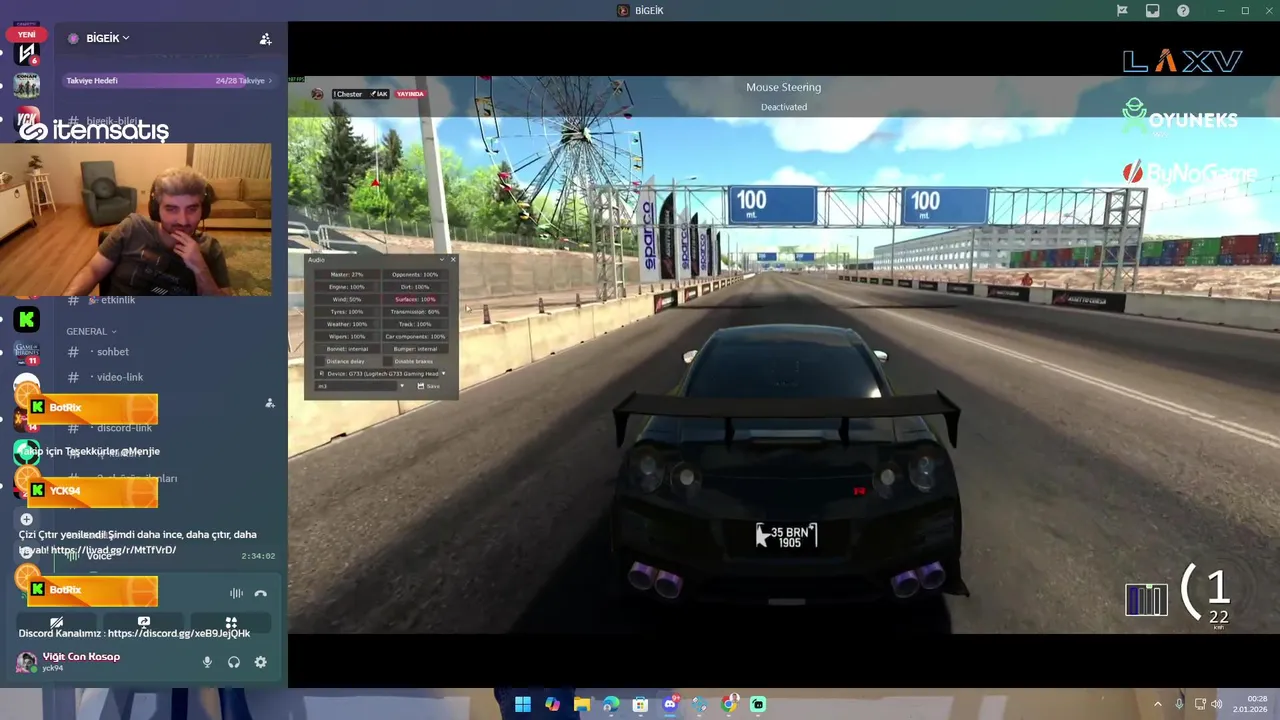The height and width of the screenshot is (720, 1280).
Task: Open Microsoft Edge from taskbar
Action: [x=611, y=704]
